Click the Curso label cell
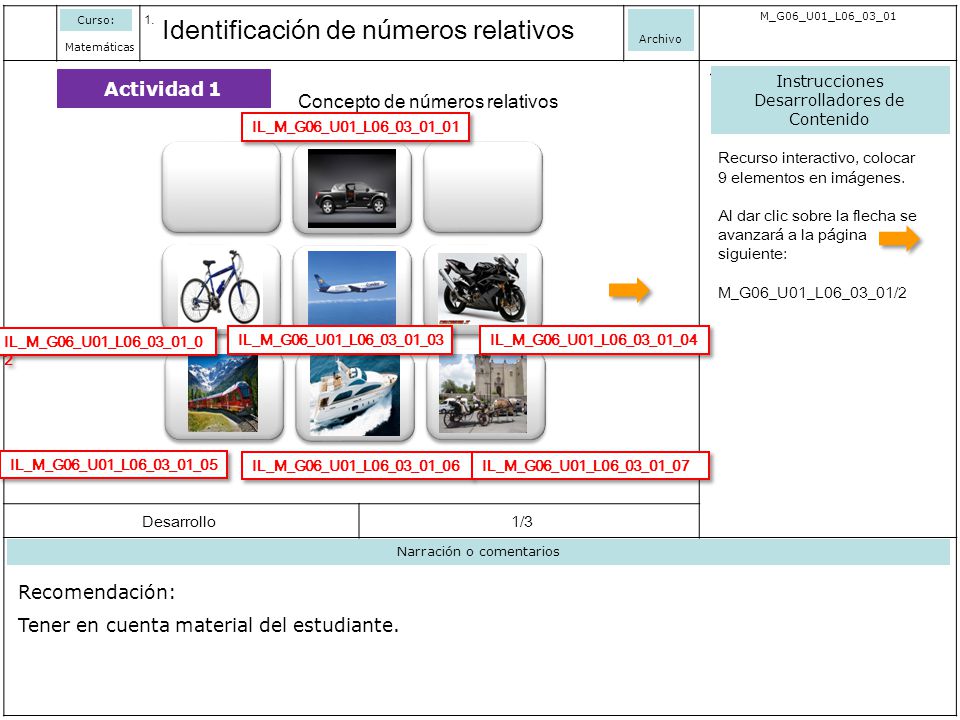 point(96,20)
